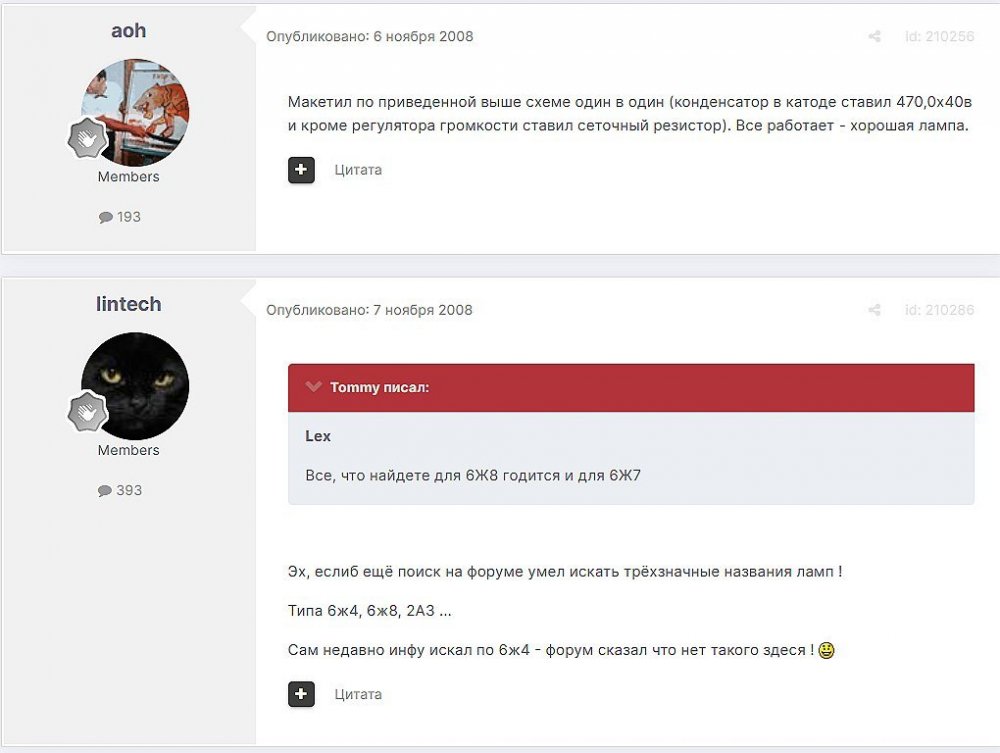Viewport: 1000px width, 753px height.
Task: Click the share icon on aoh's post
Action: pos(874,37)
